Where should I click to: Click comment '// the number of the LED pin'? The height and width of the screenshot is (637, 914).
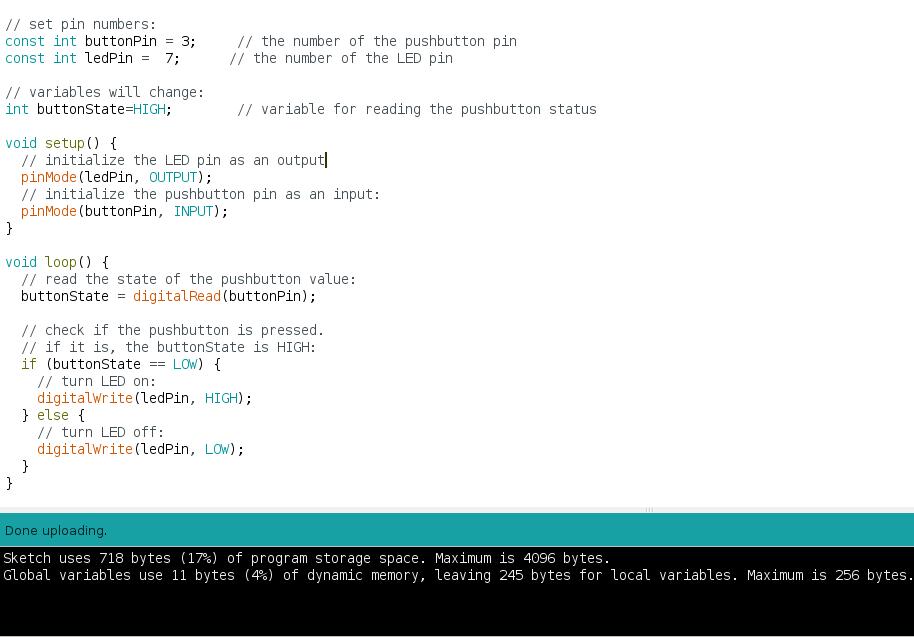point(341,58)
